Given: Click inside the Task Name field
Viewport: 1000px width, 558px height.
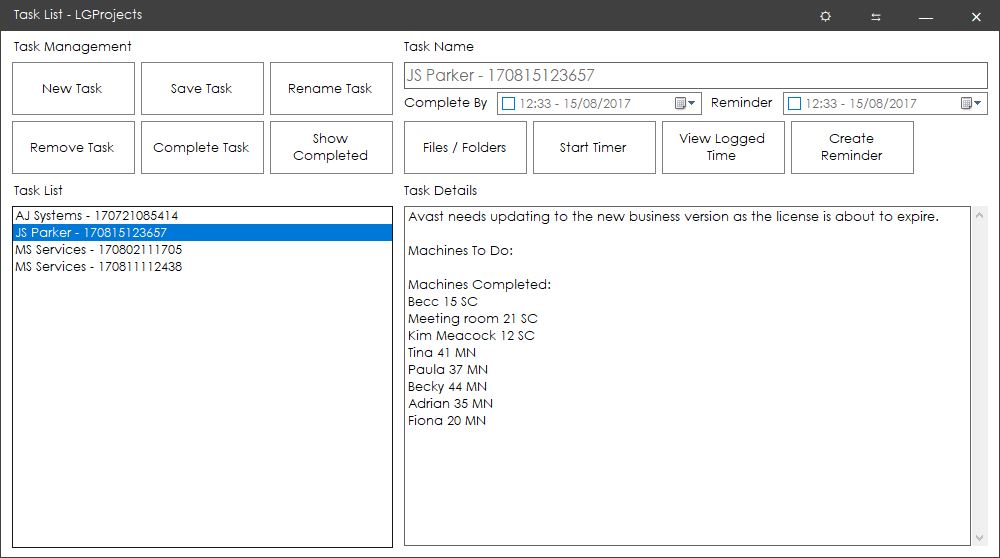Looking at the screenshot, I should tap(695, 75).
